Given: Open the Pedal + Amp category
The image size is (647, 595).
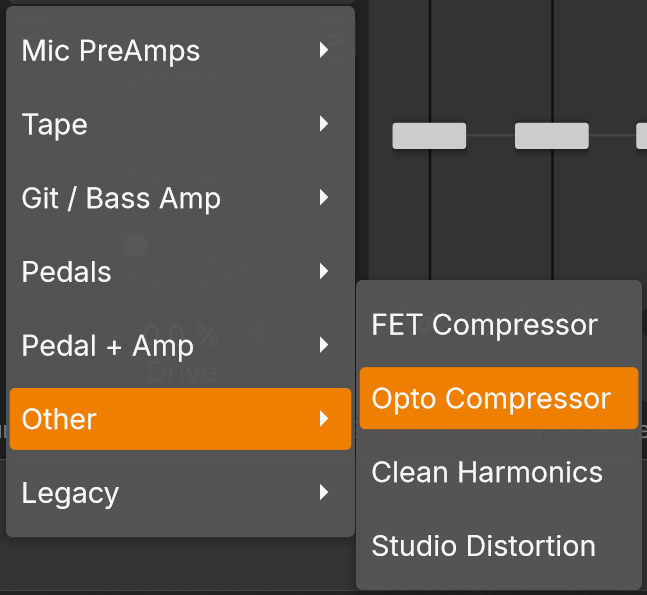Looking at the screenshot, I should point(108,346).
